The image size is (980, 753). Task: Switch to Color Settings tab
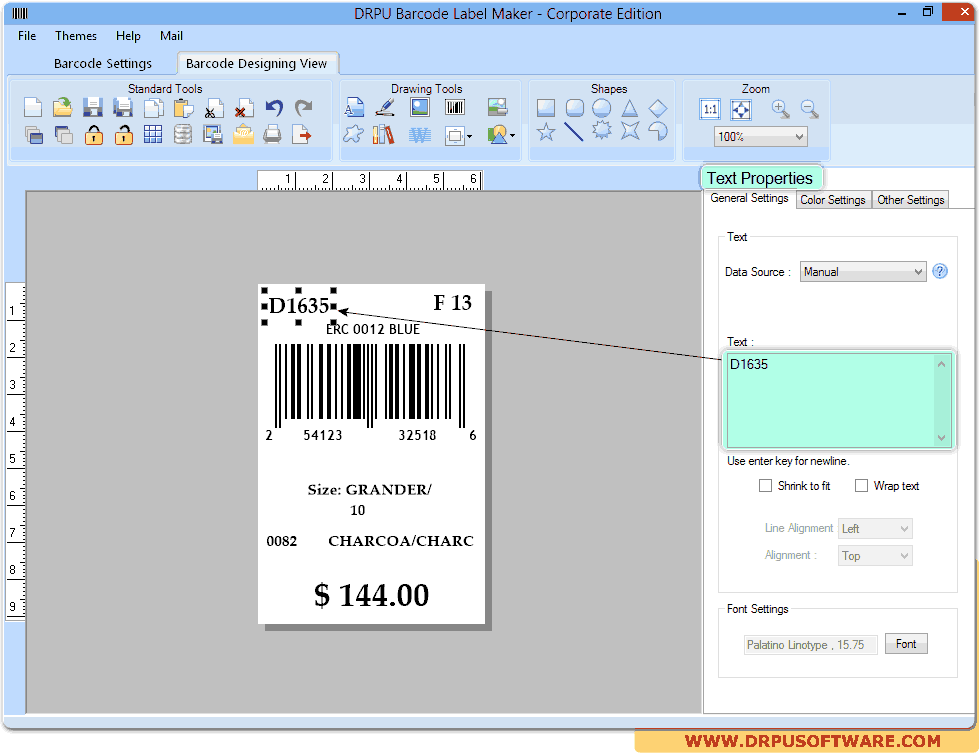[832, 200]
